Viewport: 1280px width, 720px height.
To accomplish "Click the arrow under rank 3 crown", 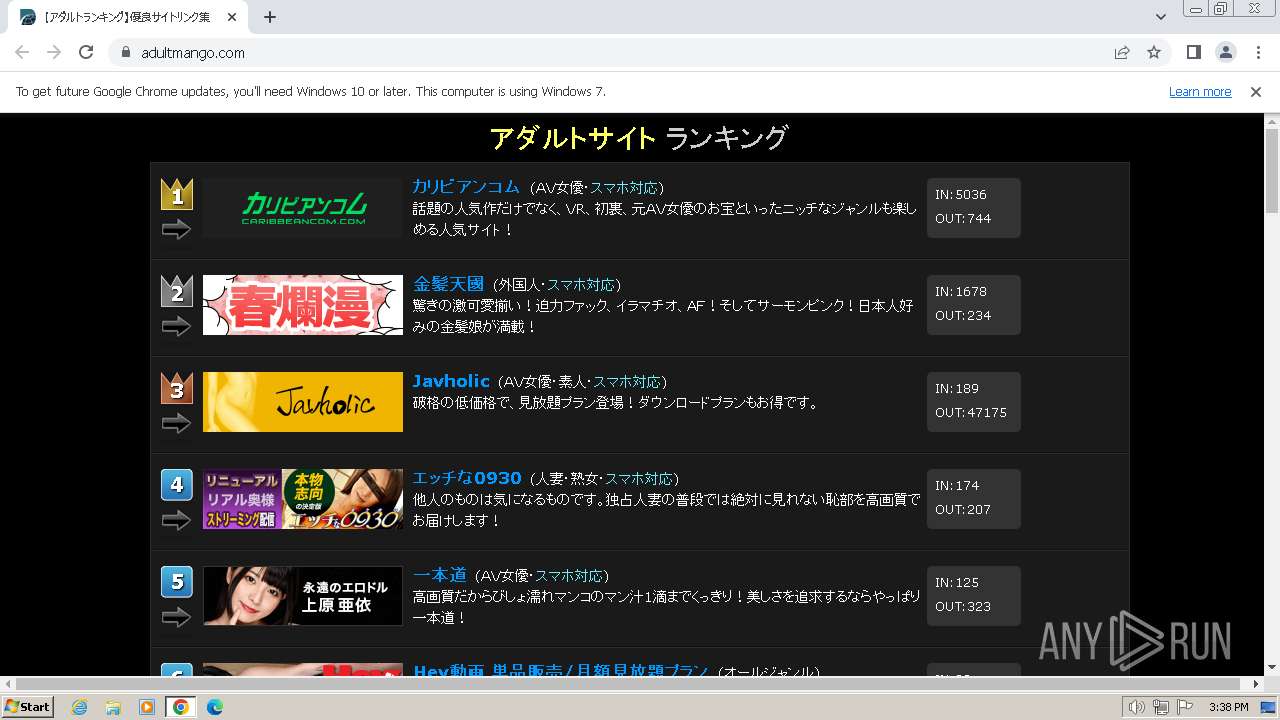I will coord(176,424).
